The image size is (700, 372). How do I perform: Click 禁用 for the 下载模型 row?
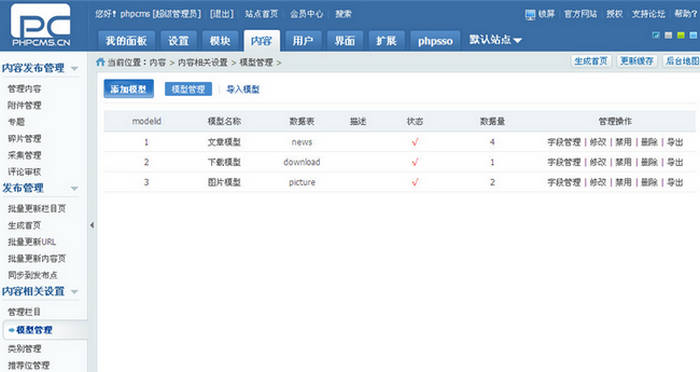click(x=624, y=162)
